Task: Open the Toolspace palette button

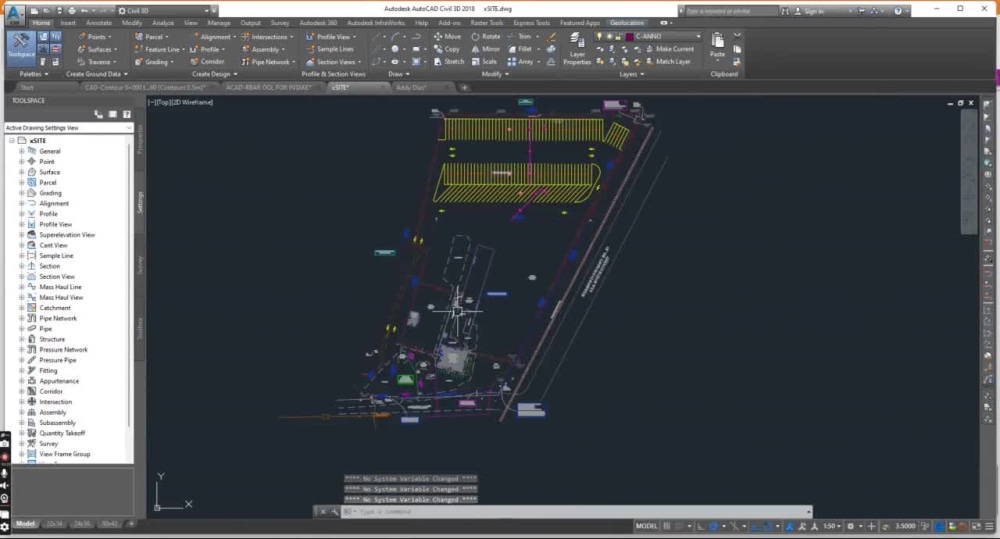Action: pyautogui.click(x=21, y=48)
